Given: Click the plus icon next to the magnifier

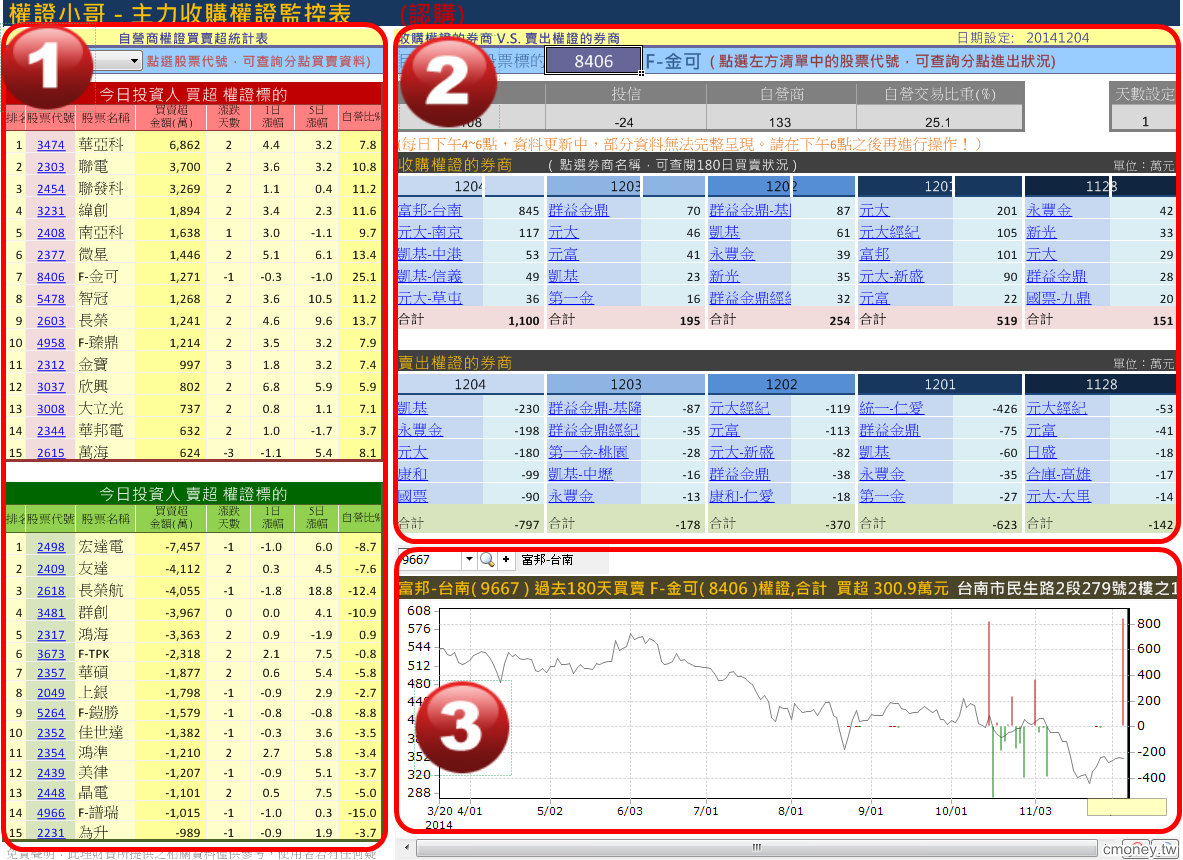Looking at the screenshot, I should click(506, 560).
